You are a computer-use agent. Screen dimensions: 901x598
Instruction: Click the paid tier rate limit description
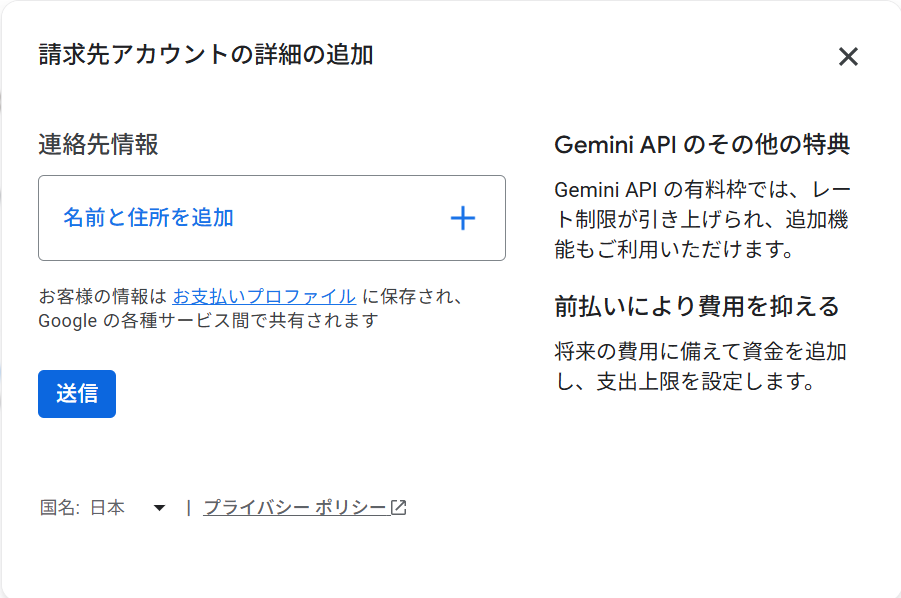[x=702, y=219]
